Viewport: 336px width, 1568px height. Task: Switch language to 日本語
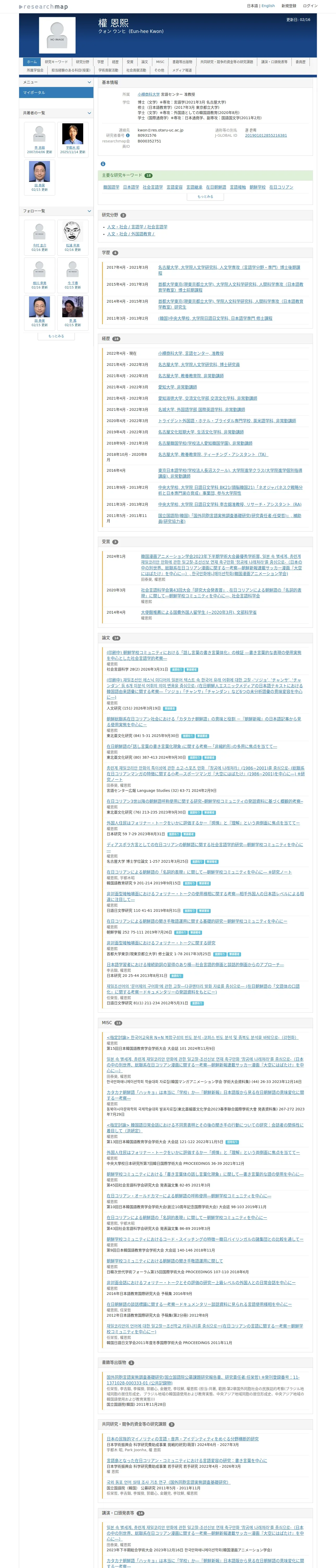[x=253, y=5]
